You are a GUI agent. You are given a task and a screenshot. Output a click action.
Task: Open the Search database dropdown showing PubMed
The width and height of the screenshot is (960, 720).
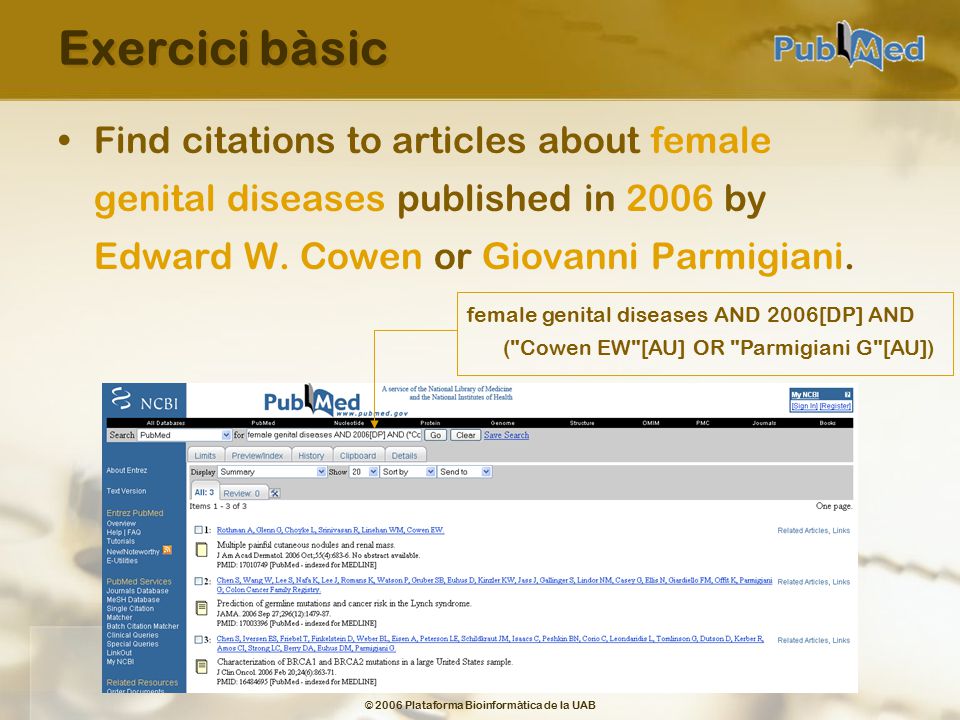(x=184, y=435)
